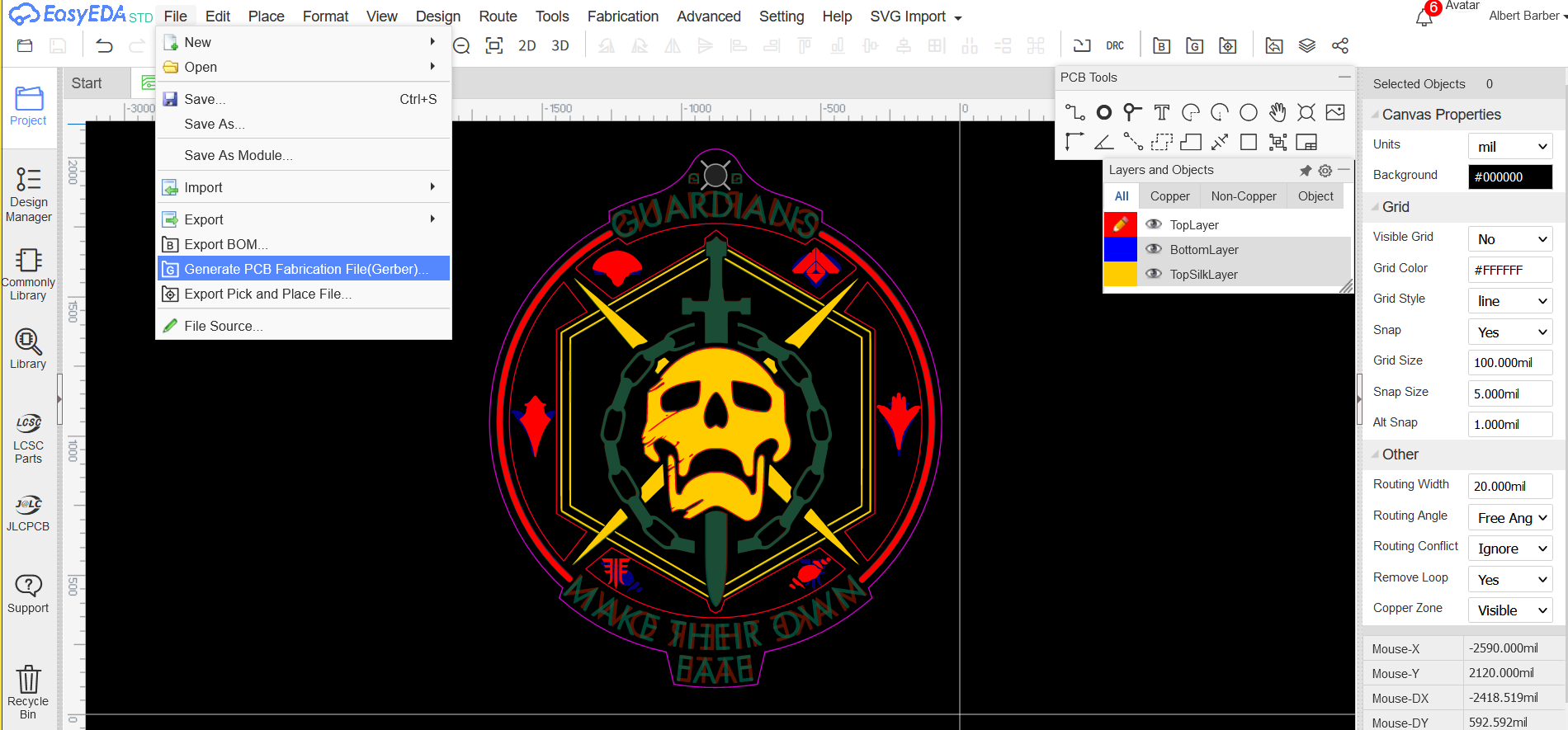Select the Text tool in PCB Tools
1568x730 pixels.
(1162, 112)
